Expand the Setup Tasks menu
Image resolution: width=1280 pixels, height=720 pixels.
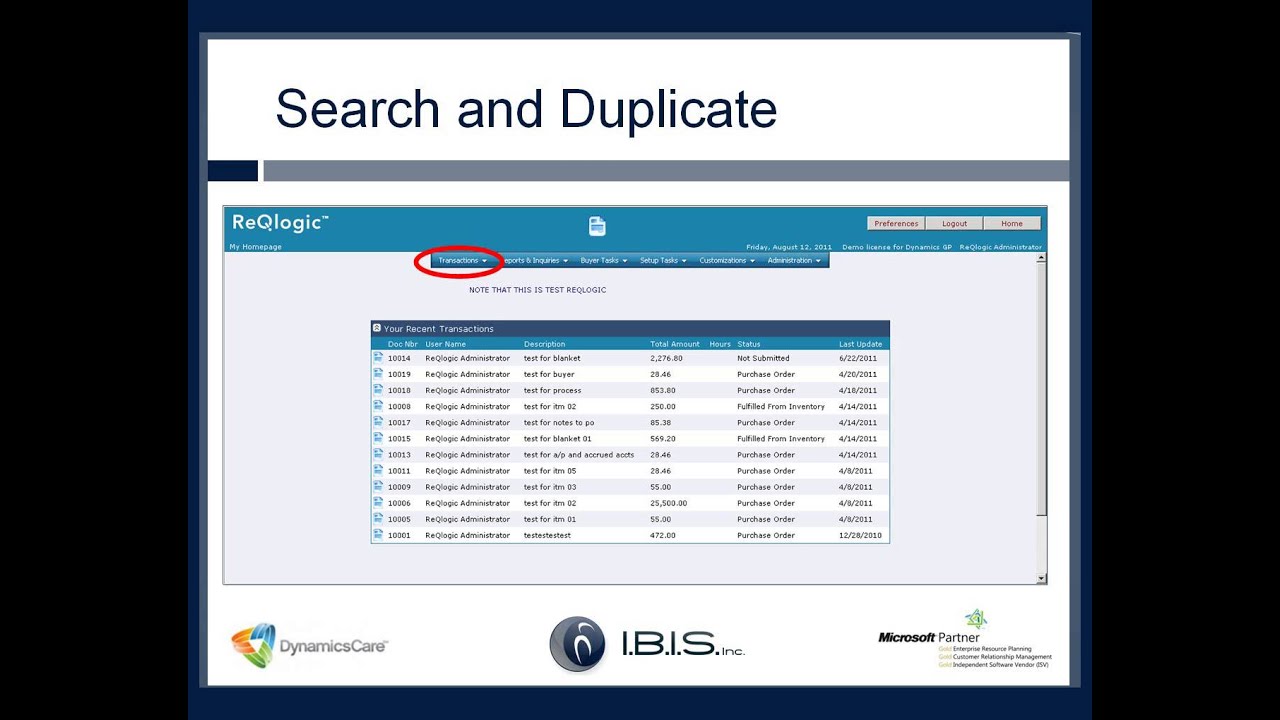point(663,261)
